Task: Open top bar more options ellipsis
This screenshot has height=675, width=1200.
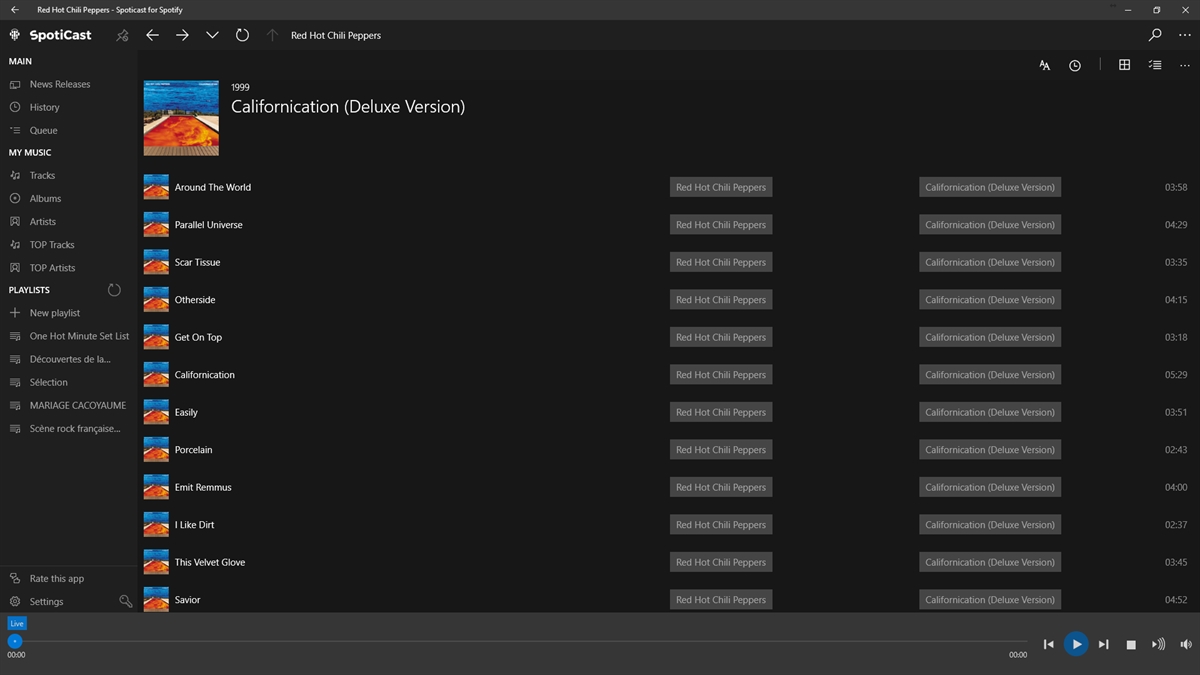Action: point(1185,35)
